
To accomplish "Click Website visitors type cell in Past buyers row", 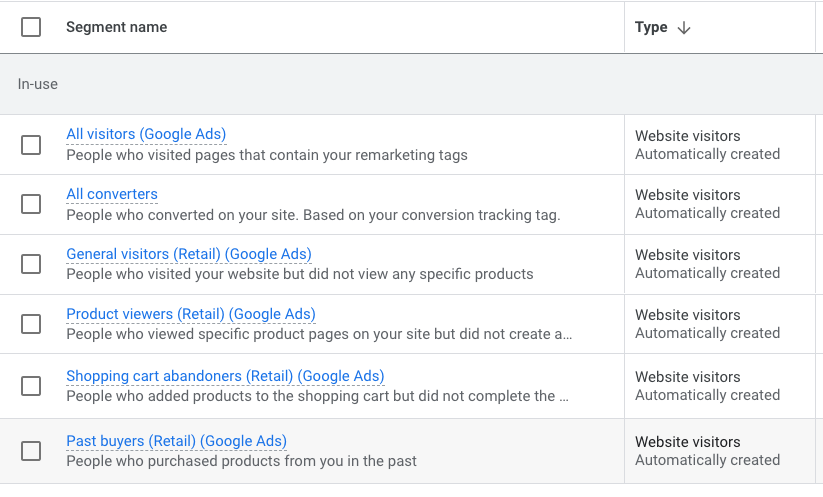I will point(688,442).
